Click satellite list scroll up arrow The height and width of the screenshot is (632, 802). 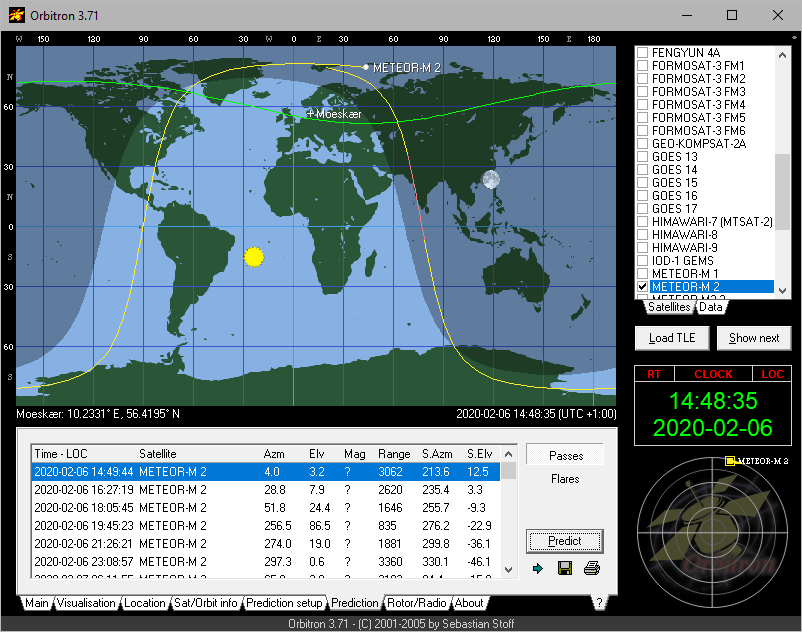coord(782,55)
